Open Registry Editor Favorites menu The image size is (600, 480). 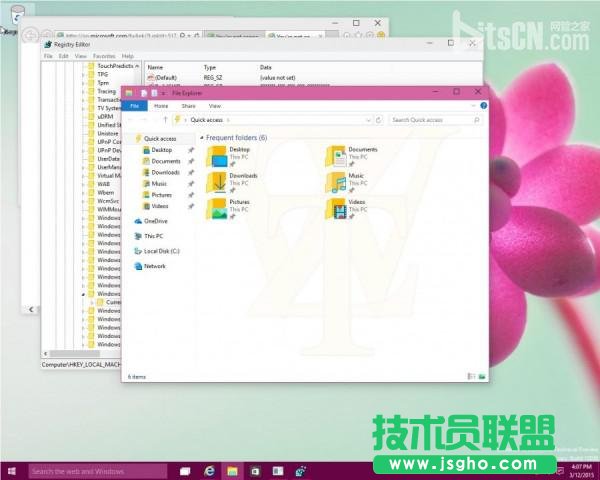(104, 56)
